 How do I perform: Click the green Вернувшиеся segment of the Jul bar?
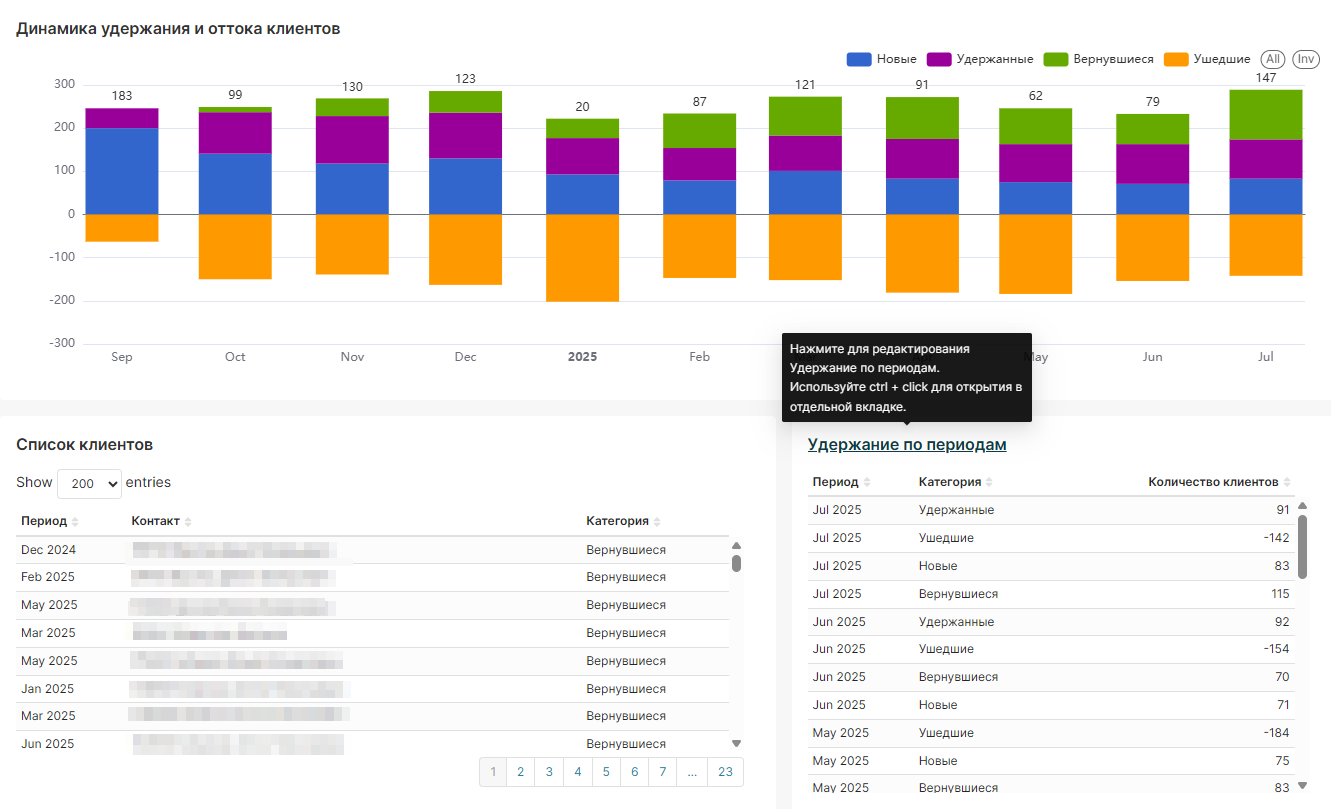[x=1266, y=115]
